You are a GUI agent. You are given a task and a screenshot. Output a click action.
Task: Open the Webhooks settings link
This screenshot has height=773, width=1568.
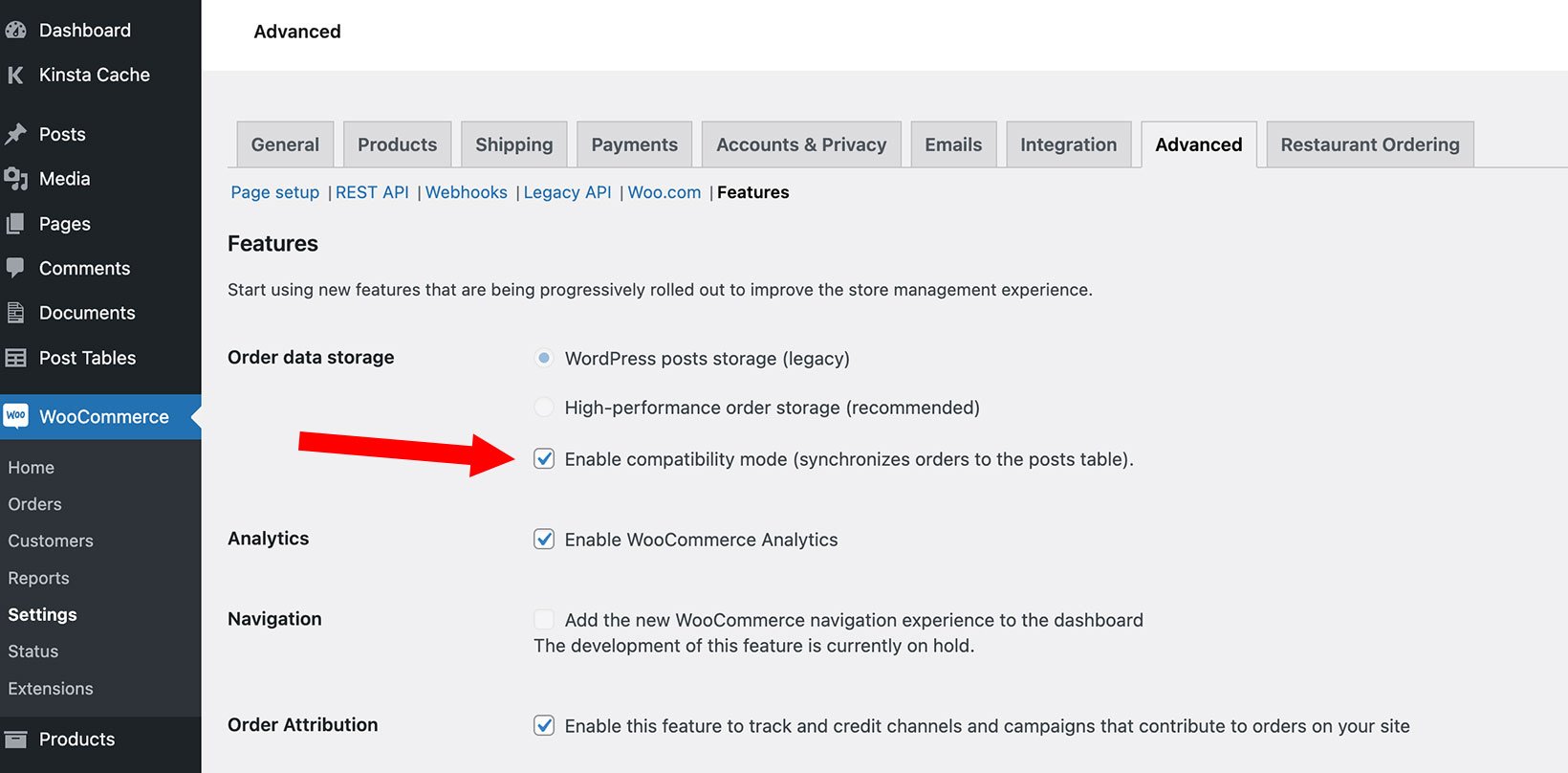click(466, 192)
